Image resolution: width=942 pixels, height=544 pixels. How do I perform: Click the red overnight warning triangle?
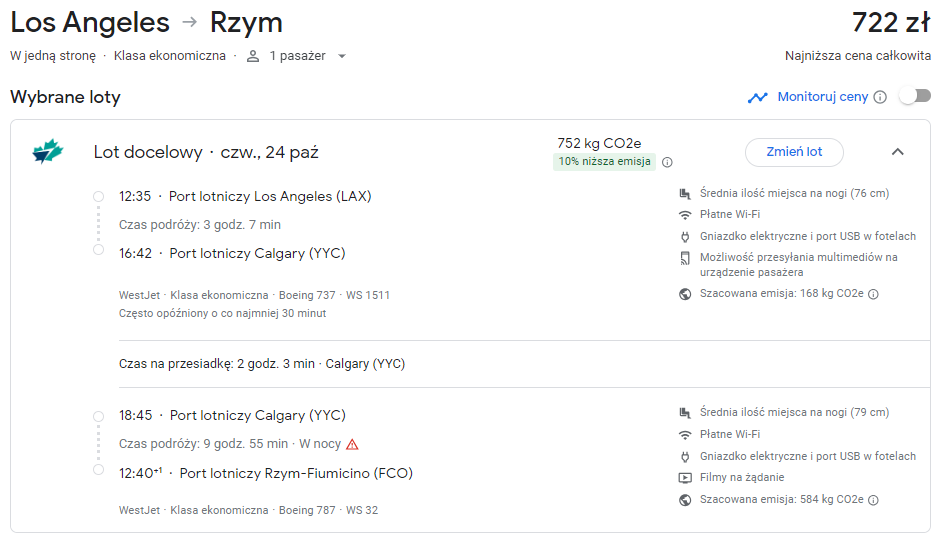(353, 444)
